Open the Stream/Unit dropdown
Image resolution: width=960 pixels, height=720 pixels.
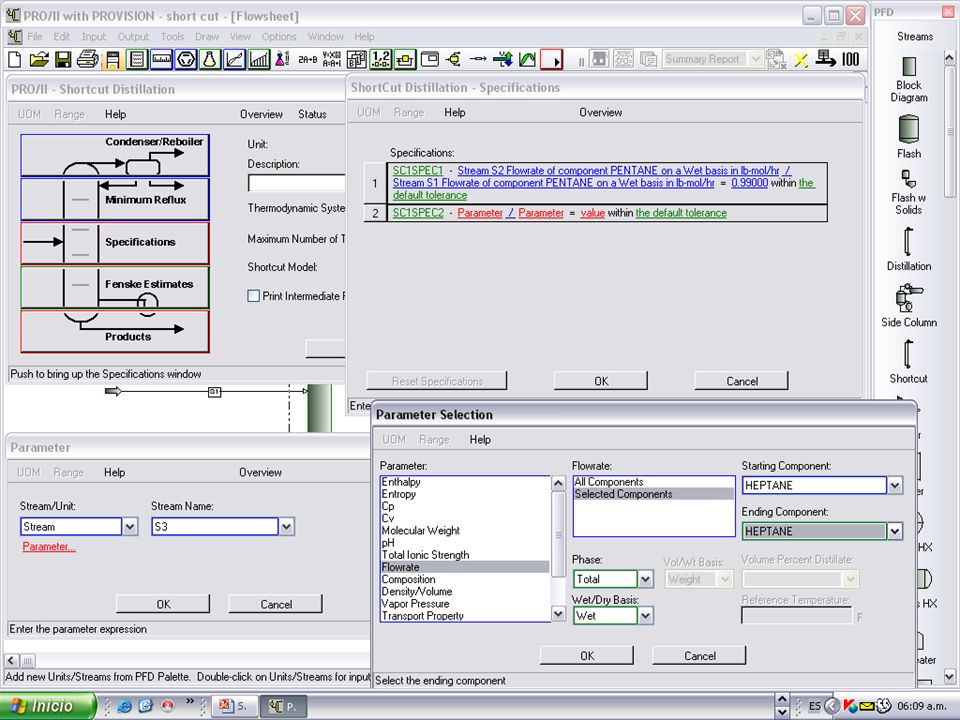(x=130, y=527)
